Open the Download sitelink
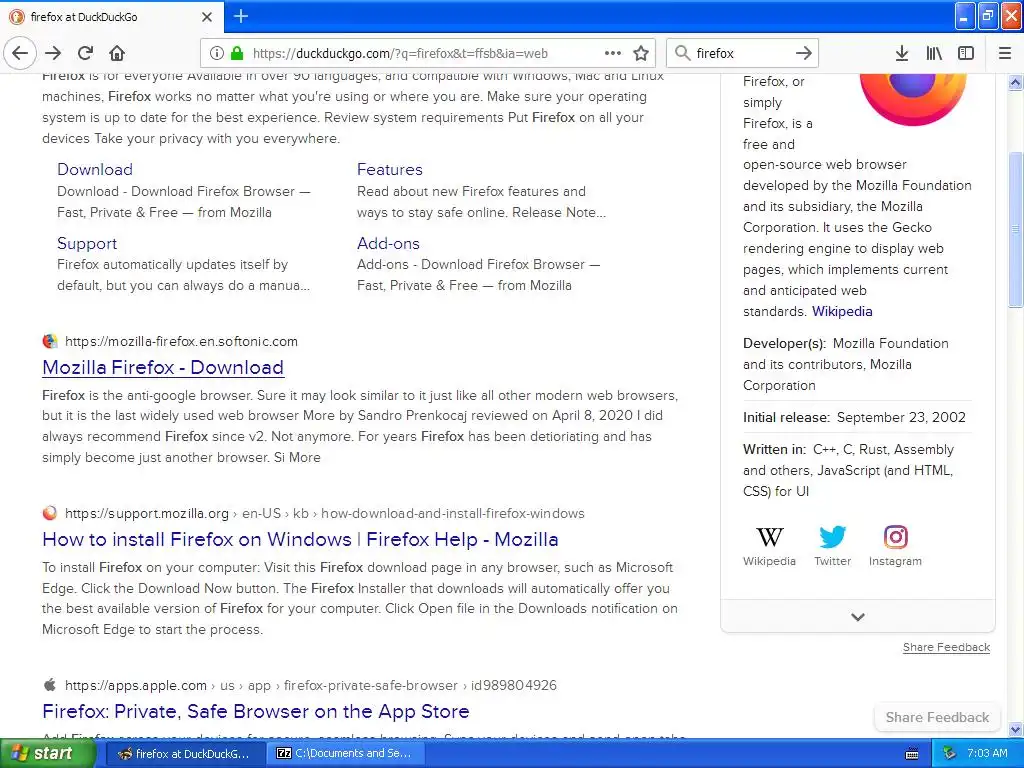The image size is (1024, 768). [95, 169]
